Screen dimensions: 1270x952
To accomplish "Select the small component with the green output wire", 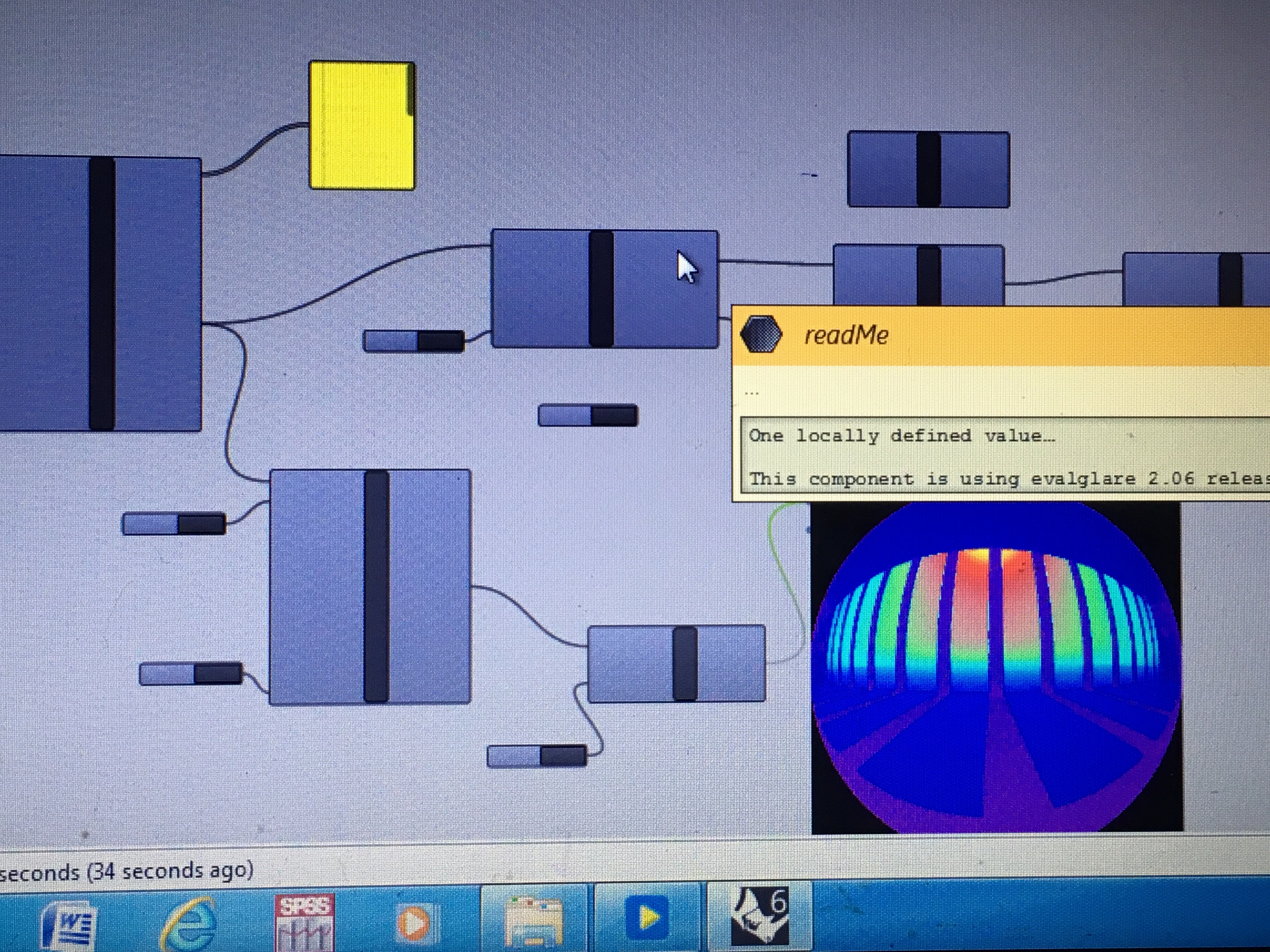I will coord(676,663).
